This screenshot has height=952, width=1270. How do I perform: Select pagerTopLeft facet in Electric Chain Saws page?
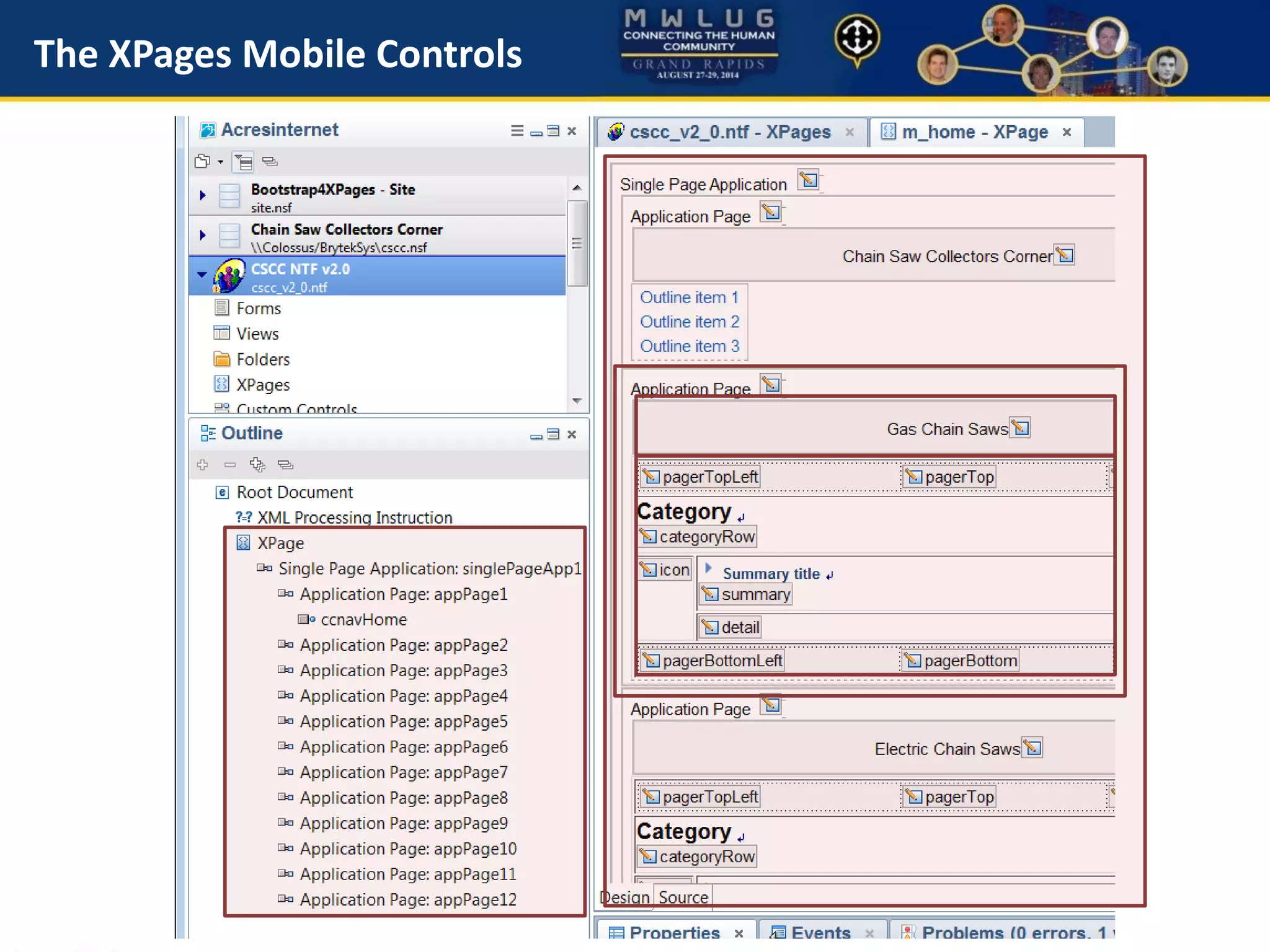(x=700, y=796)
